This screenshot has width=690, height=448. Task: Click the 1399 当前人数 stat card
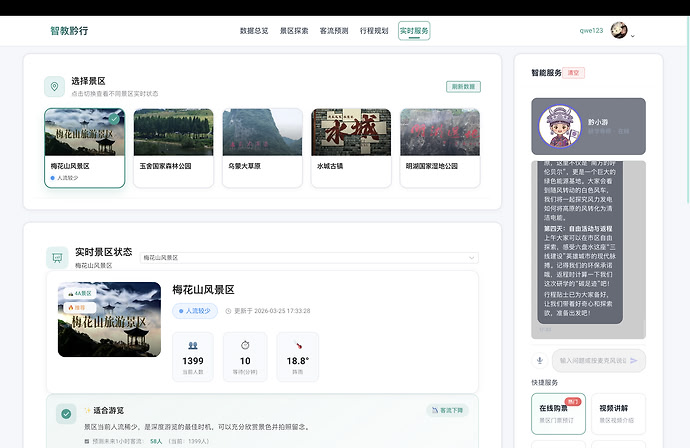[x=193, y=356]
